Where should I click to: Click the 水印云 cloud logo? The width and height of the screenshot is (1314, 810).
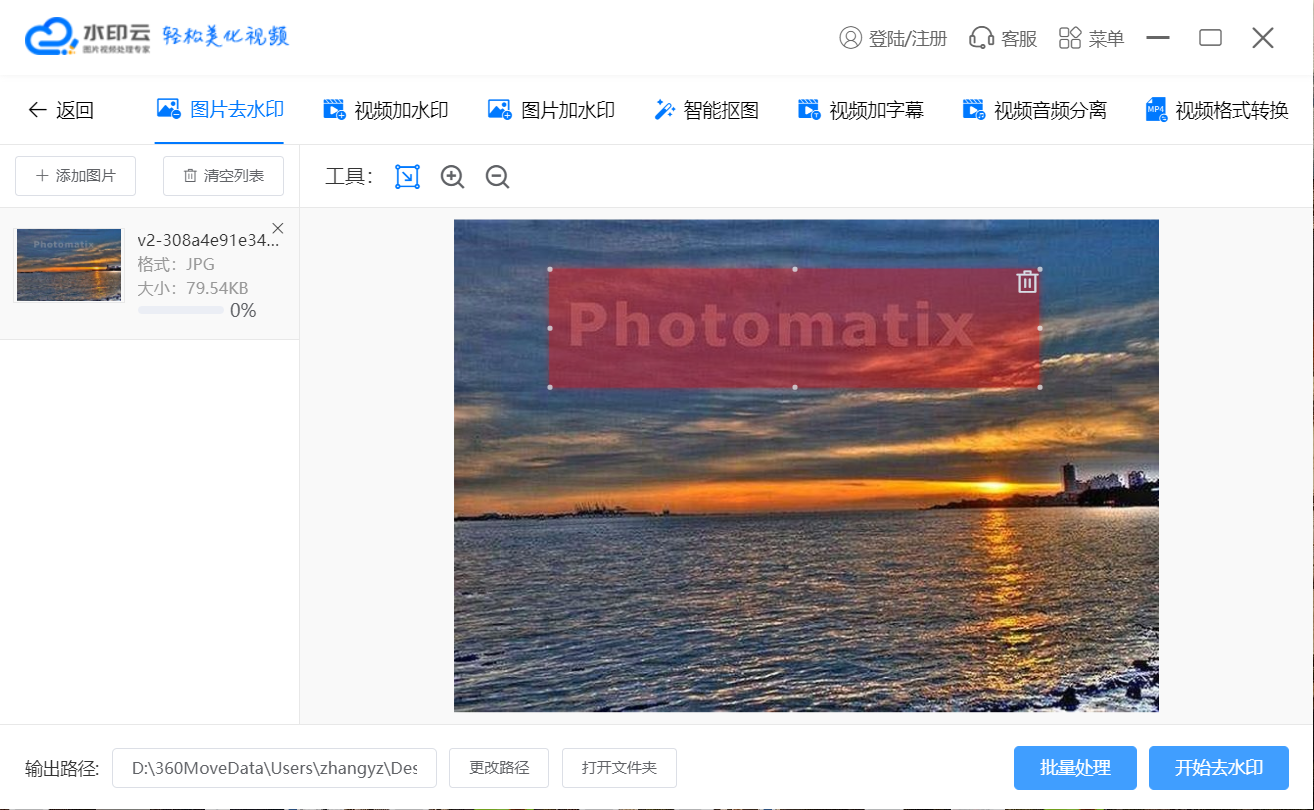coord(87,37)
